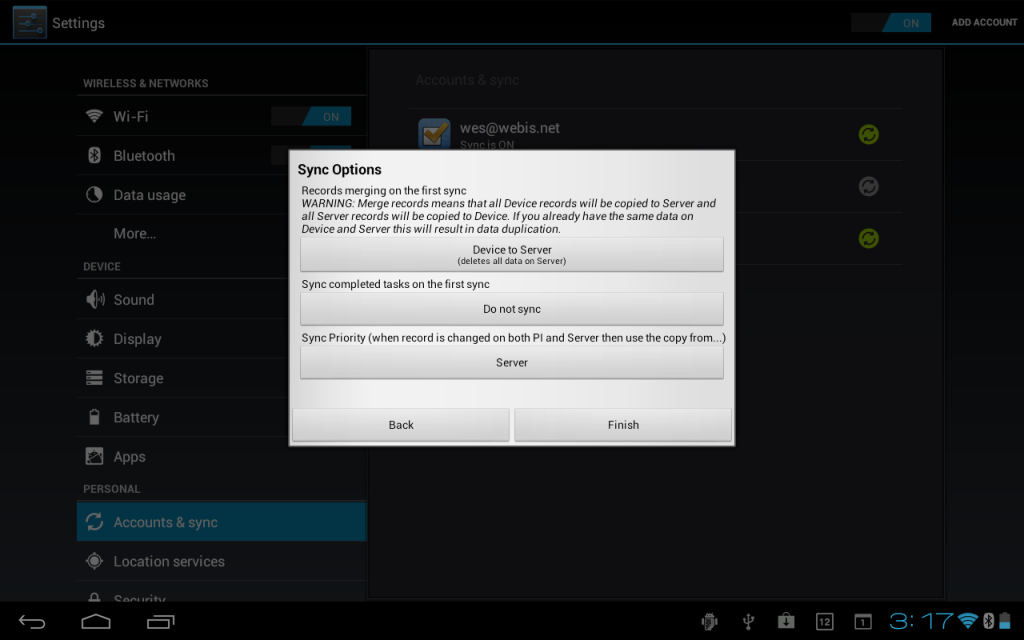Image resolution: width=1024 pixels, height=640 pixels.
Task: Toggle the auto-sync ON switch at top
Action: (891, 23)
